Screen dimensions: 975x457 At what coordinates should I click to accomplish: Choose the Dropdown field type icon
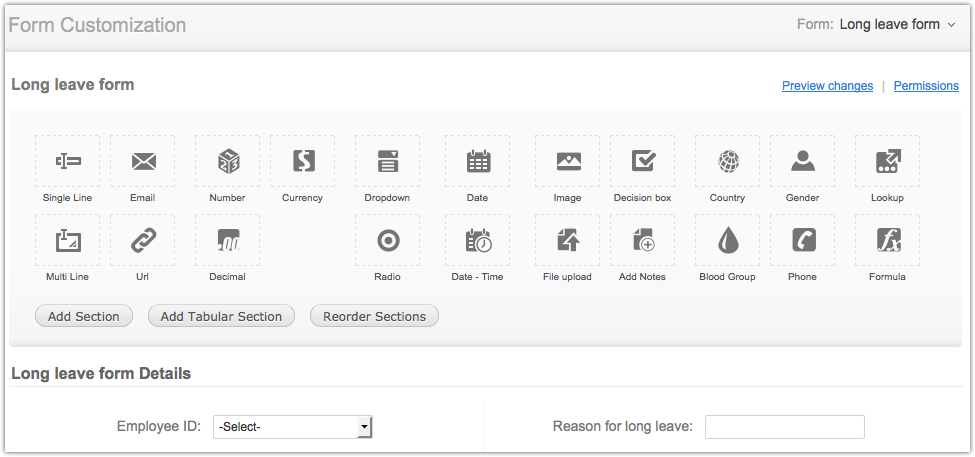tap(388, 161)
